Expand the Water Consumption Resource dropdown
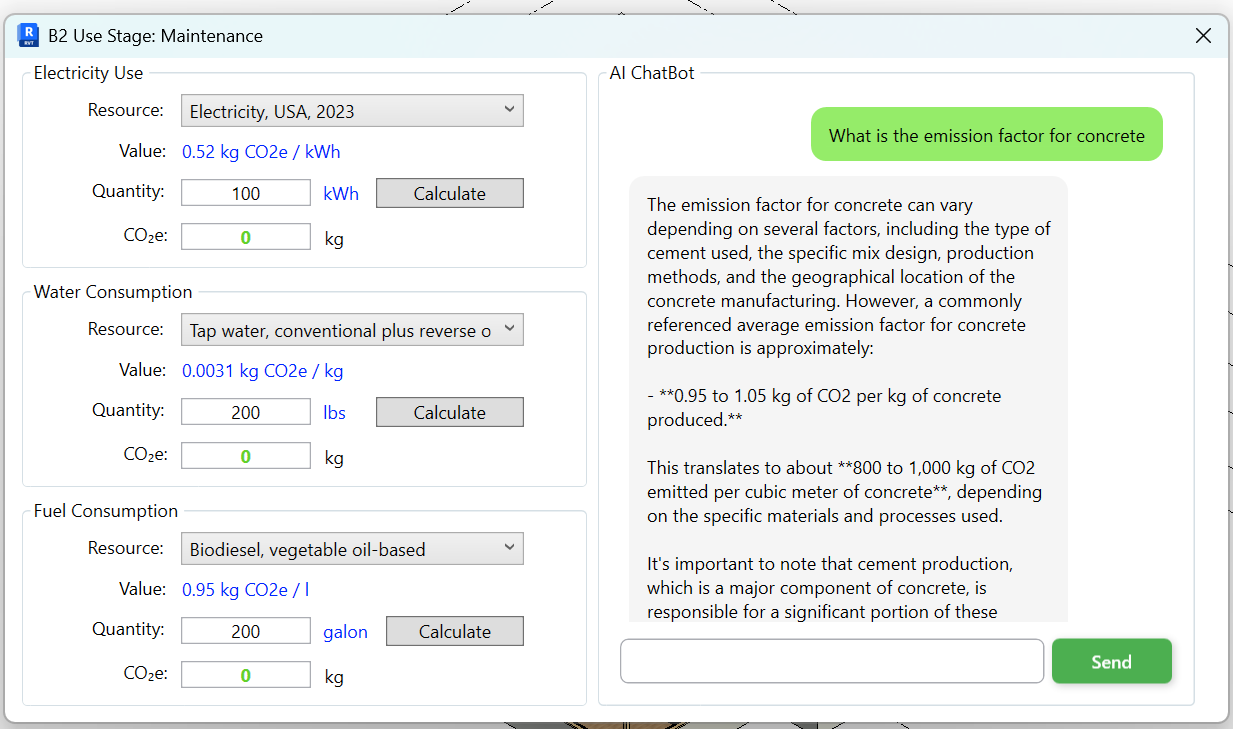This screenshot has width=1233, height=729. click(x=352, y=330)
